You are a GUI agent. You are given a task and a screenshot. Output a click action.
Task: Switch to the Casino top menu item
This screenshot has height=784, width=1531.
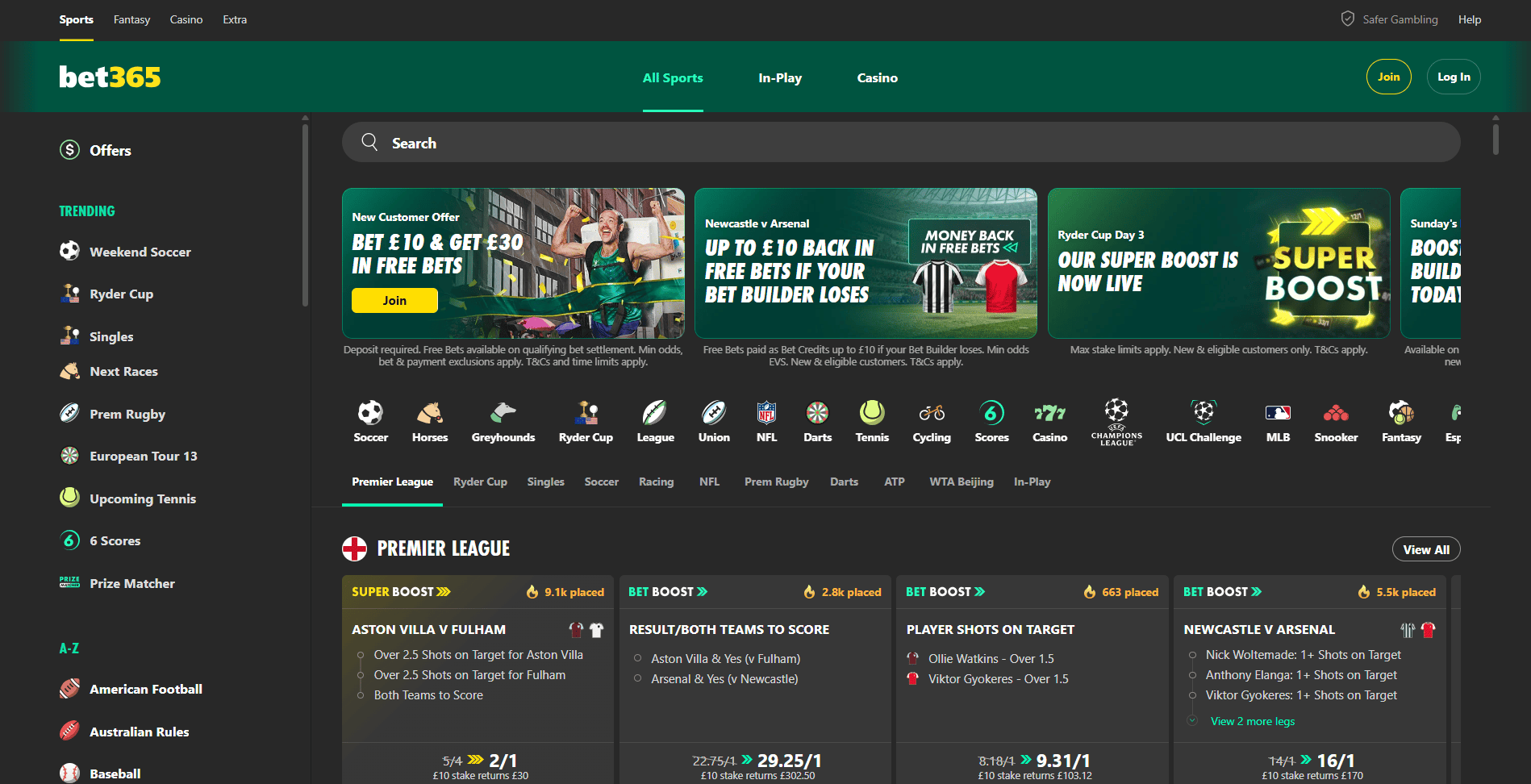point(186,19)
